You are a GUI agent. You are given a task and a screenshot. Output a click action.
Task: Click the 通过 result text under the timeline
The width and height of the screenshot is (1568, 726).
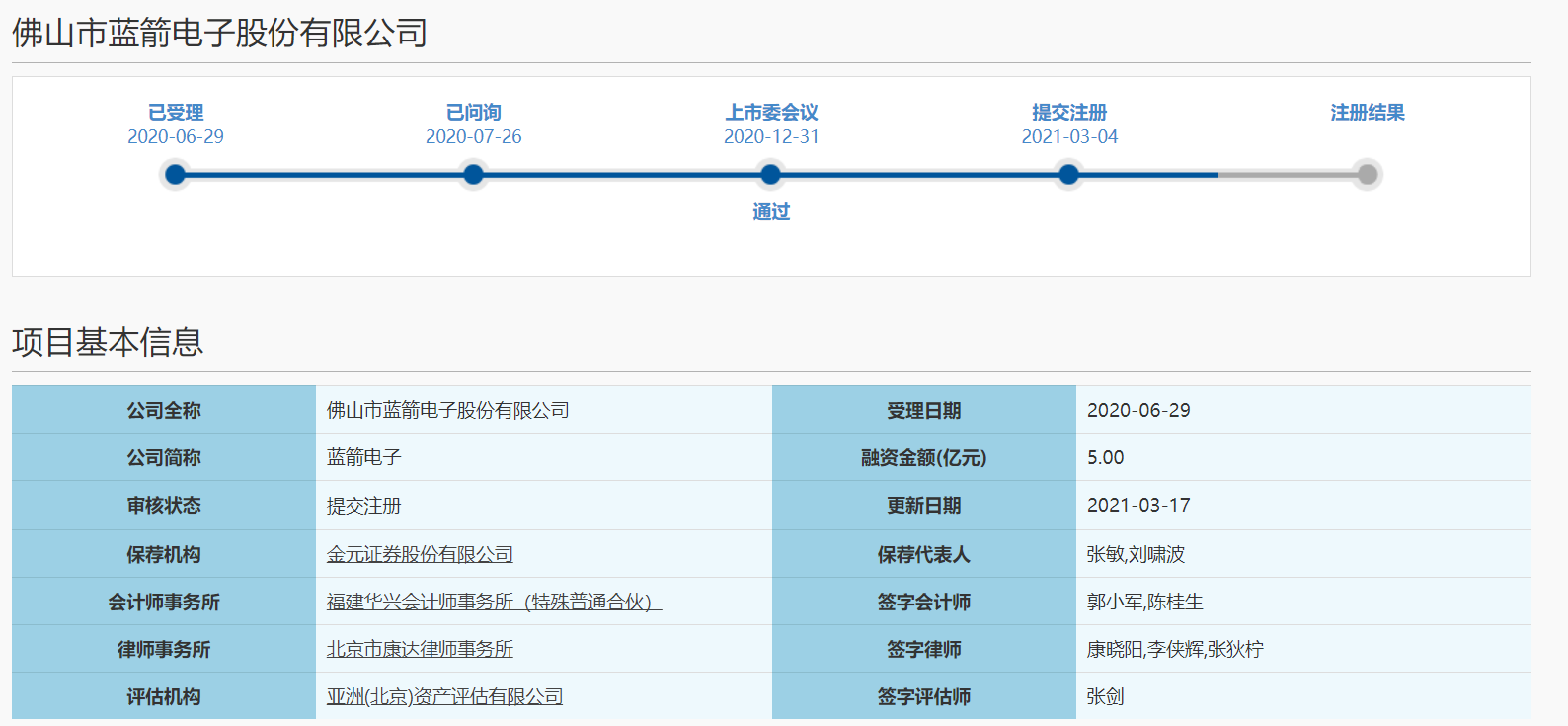click(x=771, y=212)
